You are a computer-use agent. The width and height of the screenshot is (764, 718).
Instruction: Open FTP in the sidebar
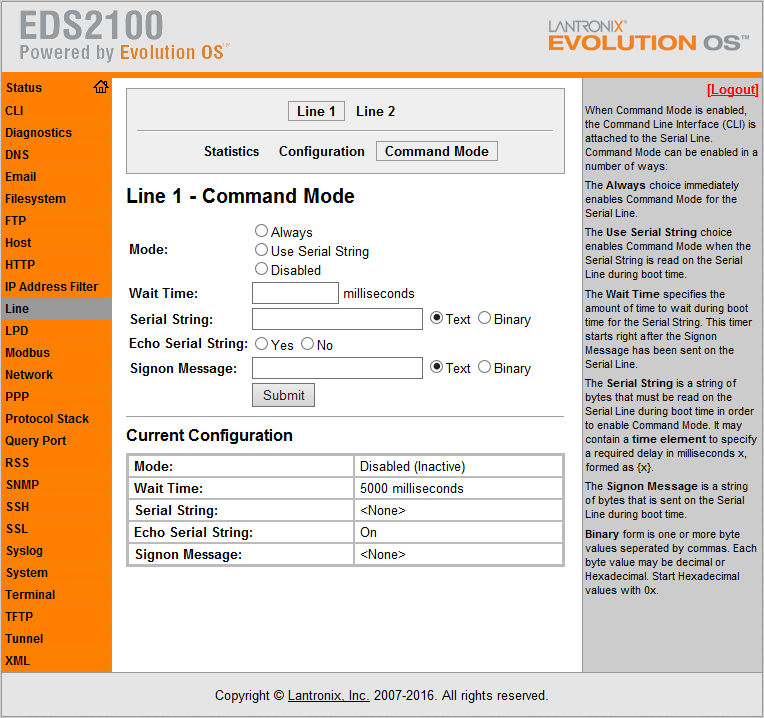[x=57, y=221]
